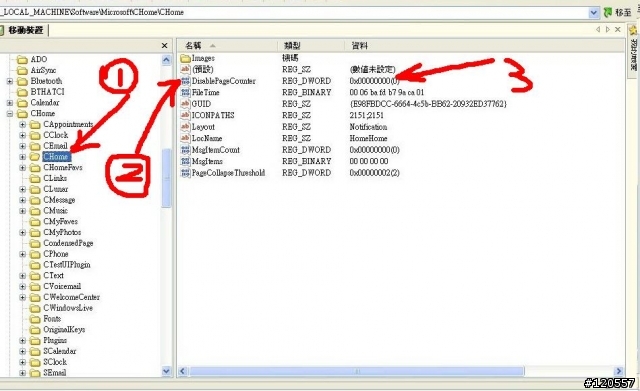Collapse the top-level CHome node

click(x=10, y=113)
